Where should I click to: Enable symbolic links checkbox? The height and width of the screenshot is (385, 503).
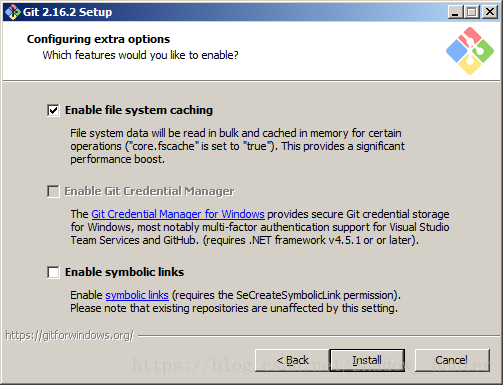53,272
